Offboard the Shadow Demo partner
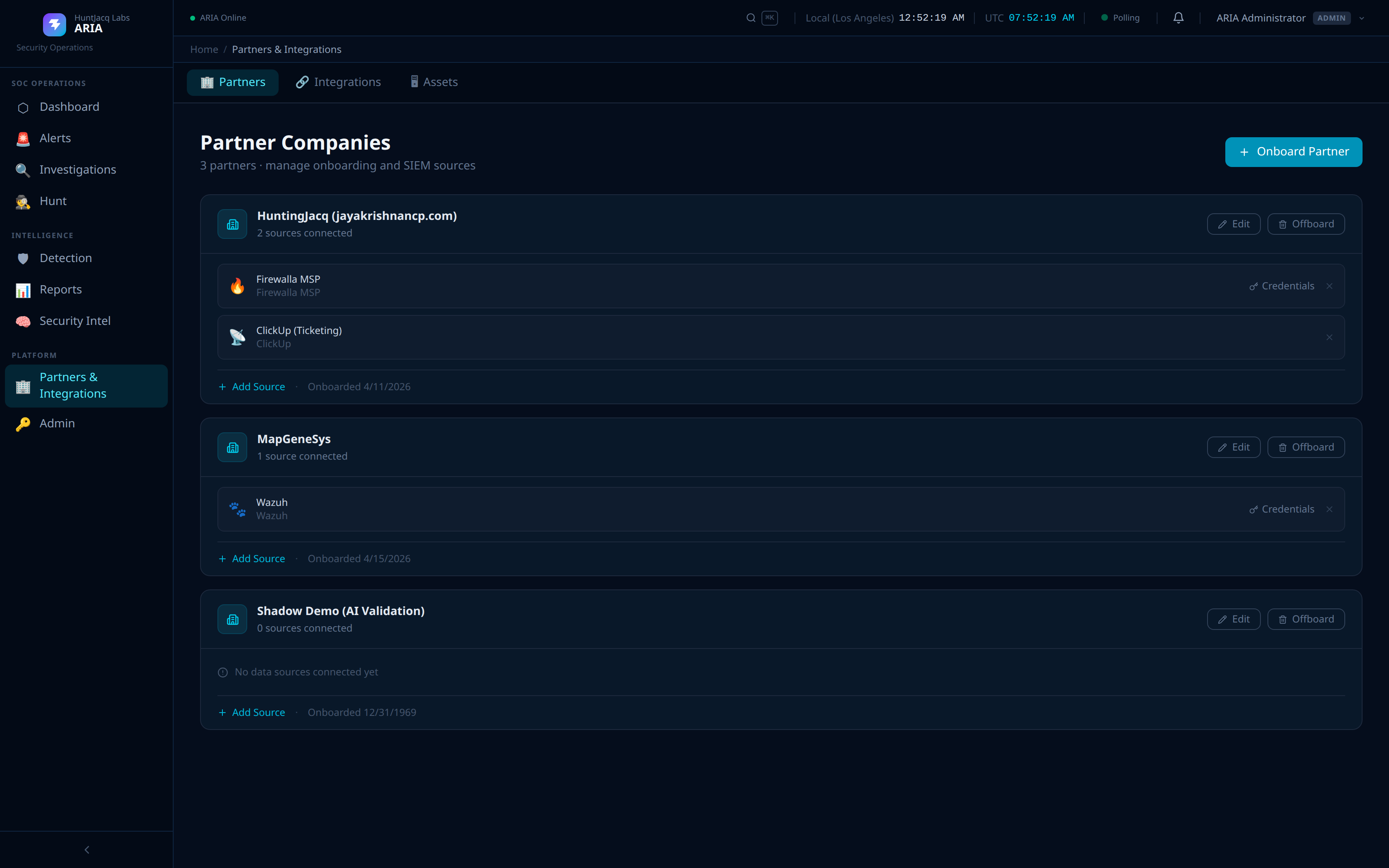This screenshot has height=868, width=1389. click(x=1306, y=619)
